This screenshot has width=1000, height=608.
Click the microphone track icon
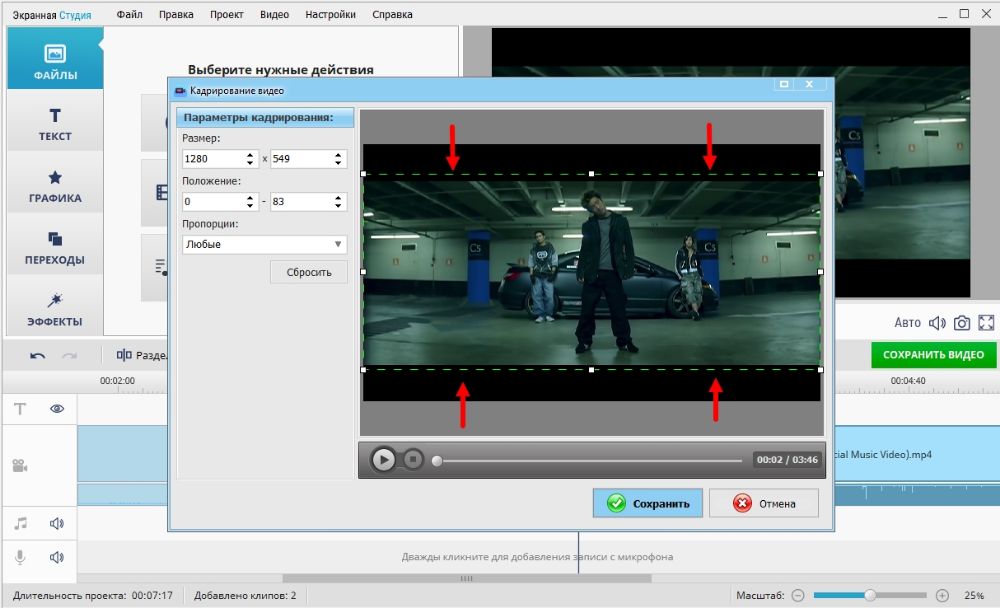tap(20, 557)
